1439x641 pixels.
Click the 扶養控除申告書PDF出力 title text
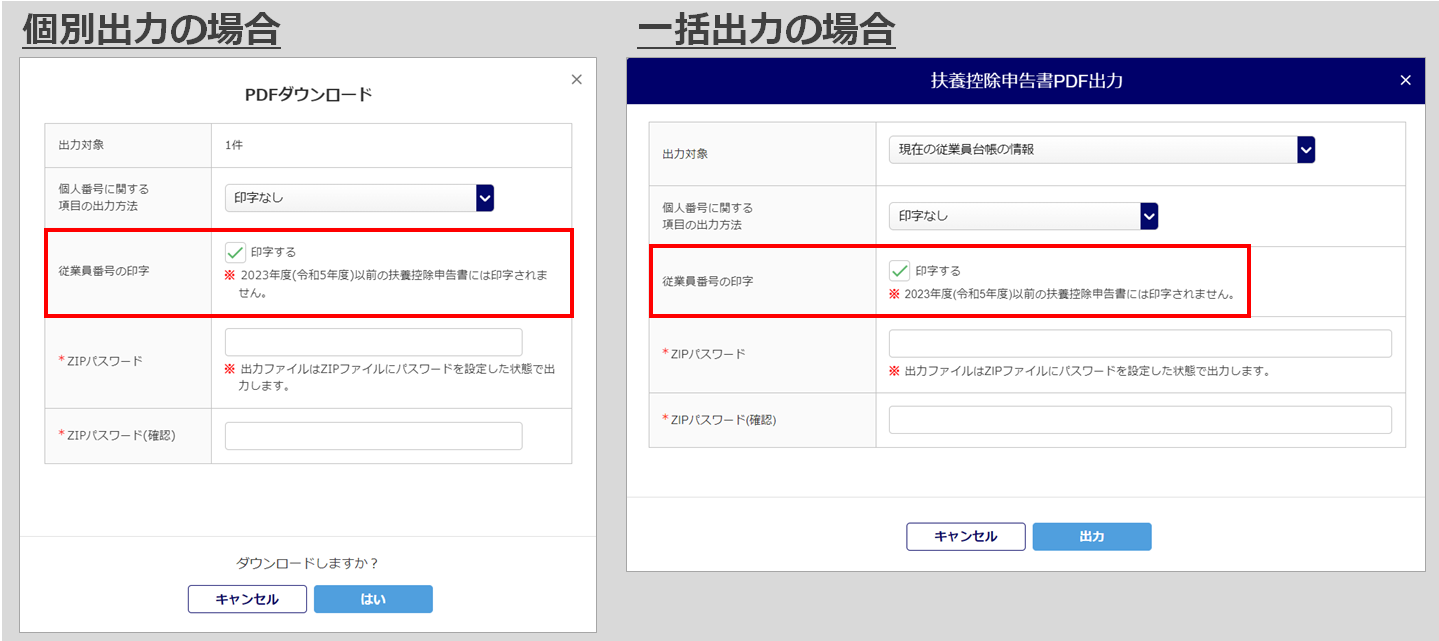[1026, 81]
